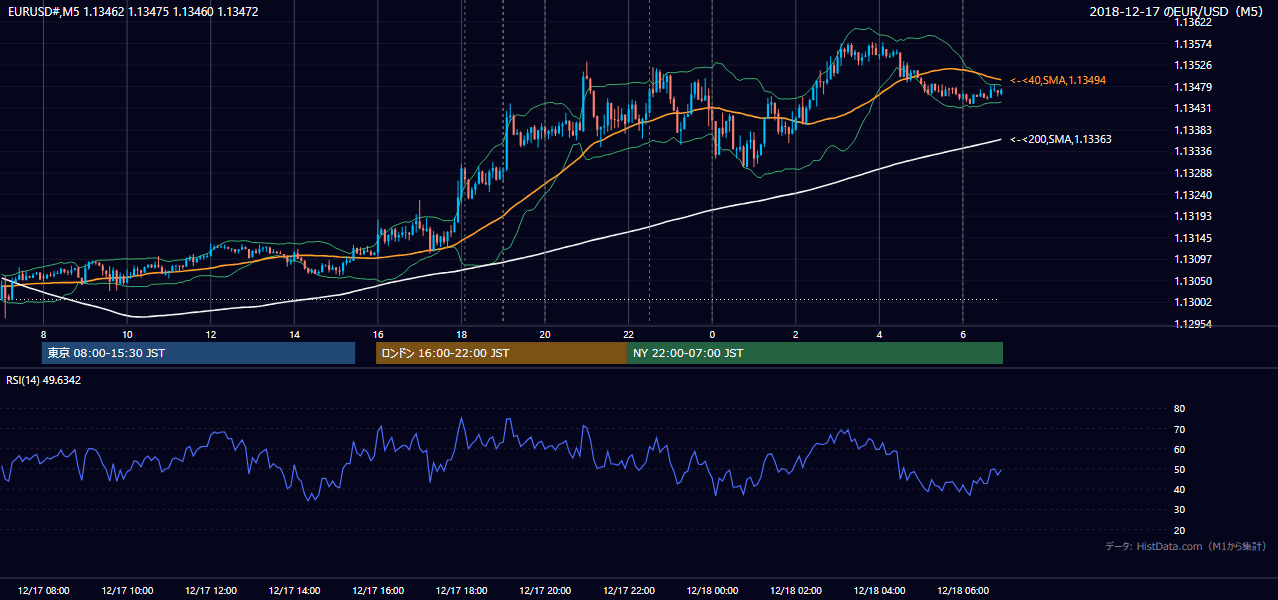Click the 1.13574 price axis label

click(1194, 44)
